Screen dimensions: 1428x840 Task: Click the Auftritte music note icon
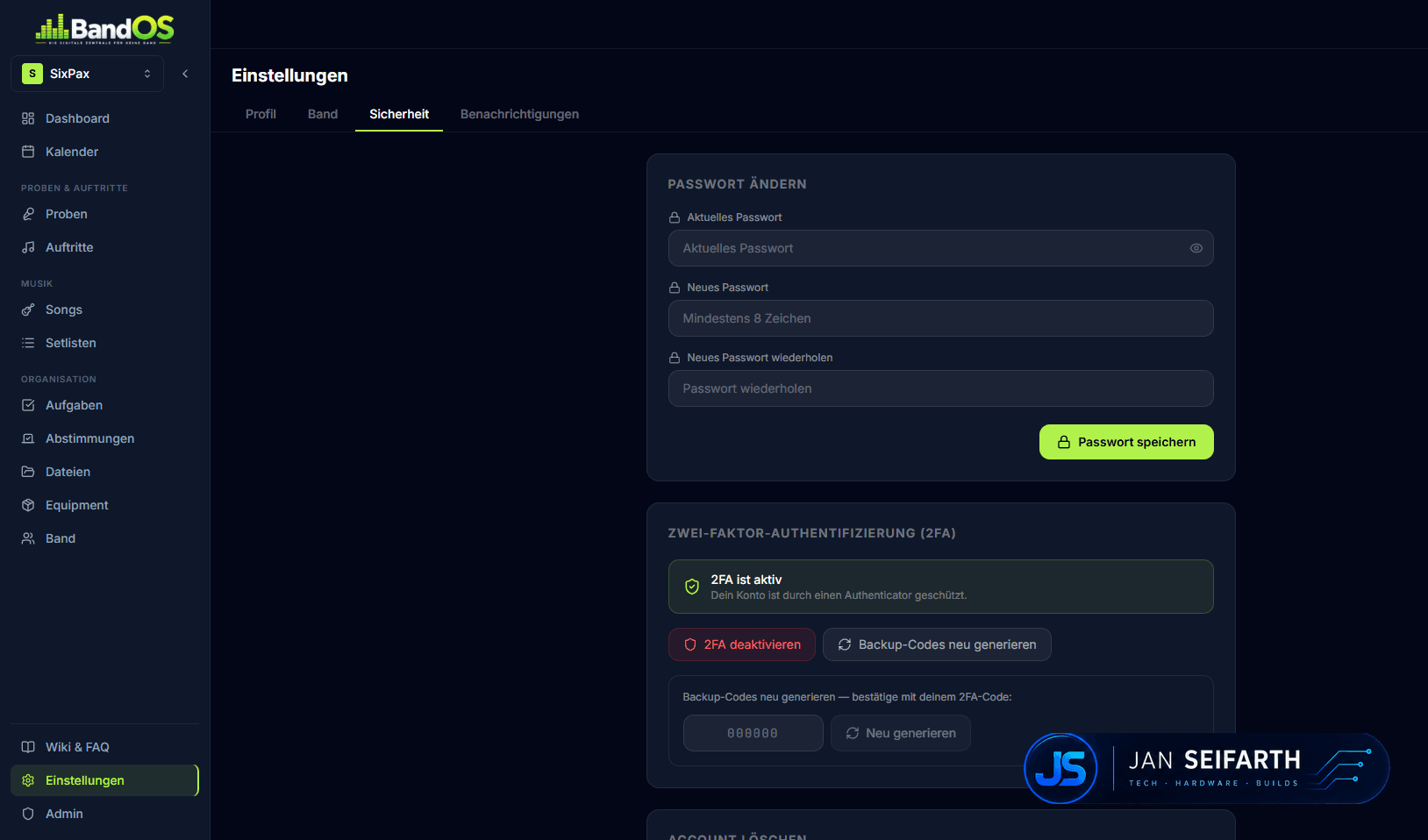coord(28,247)
